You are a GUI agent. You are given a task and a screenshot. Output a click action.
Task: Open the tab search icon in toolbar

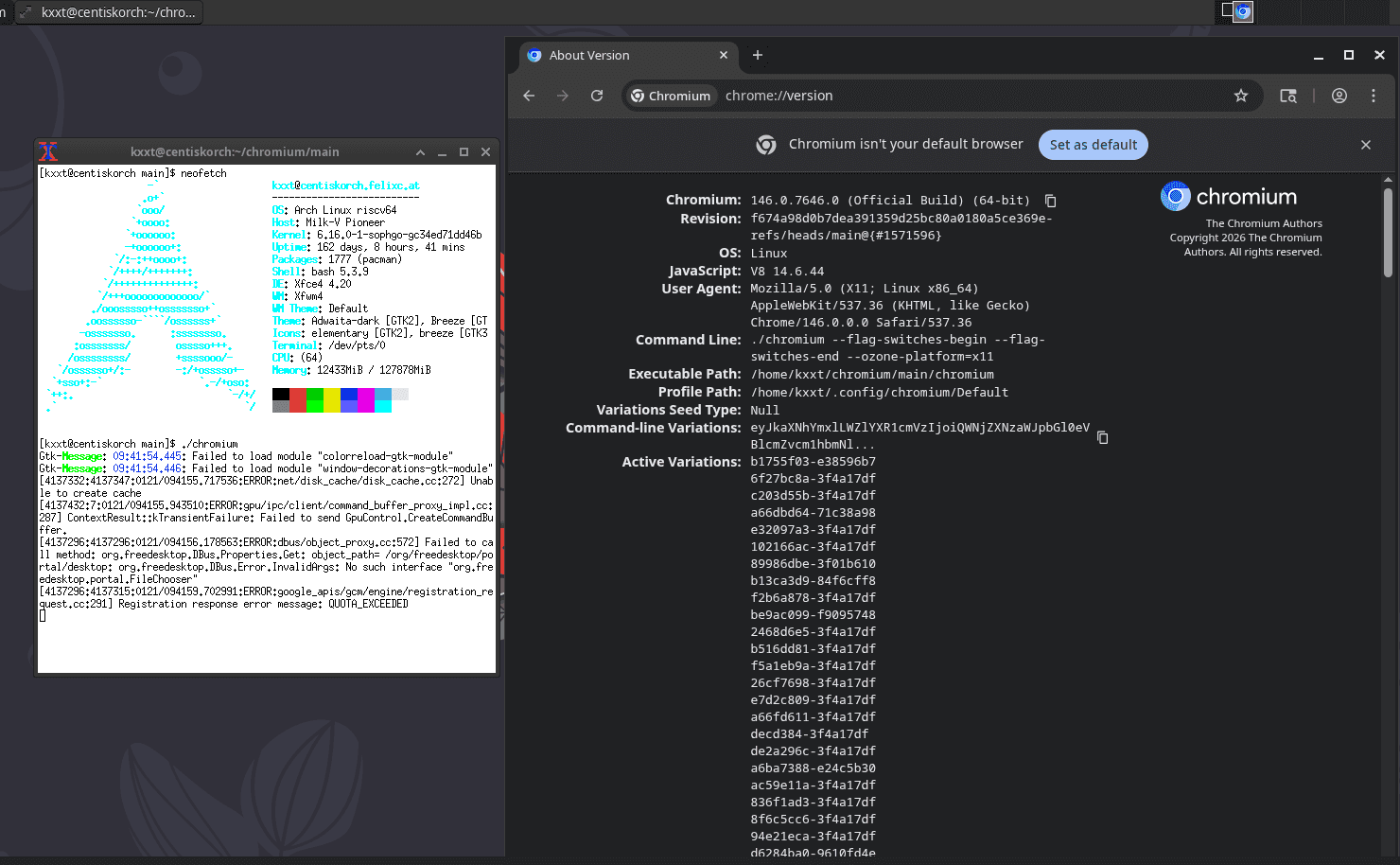(1288, 96)
